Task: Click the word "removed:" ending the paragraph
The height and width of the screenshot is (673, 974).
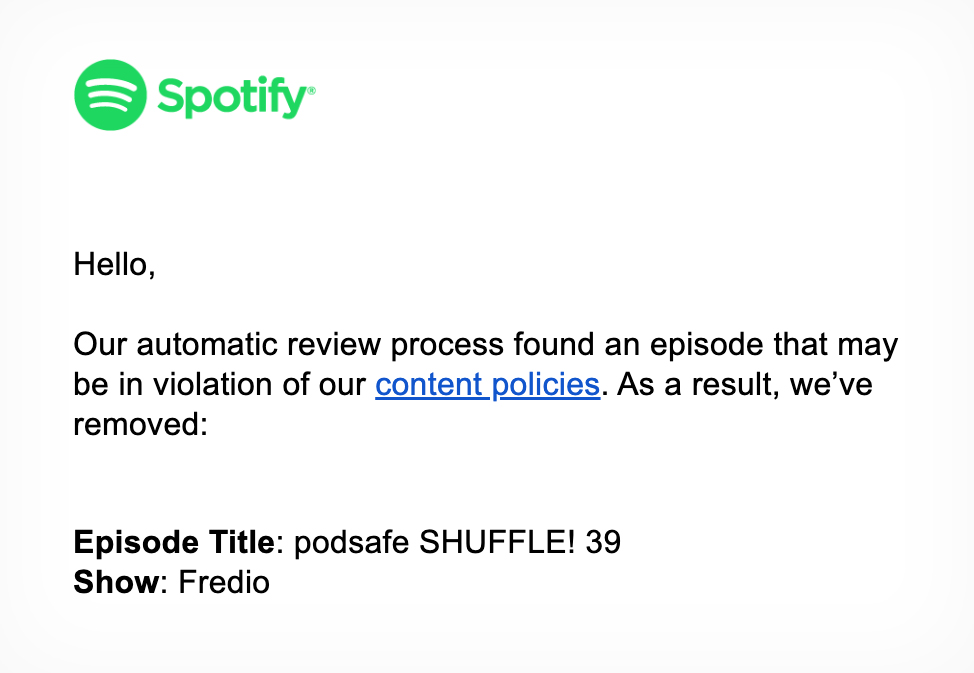Action: click(x=140, y=425)
